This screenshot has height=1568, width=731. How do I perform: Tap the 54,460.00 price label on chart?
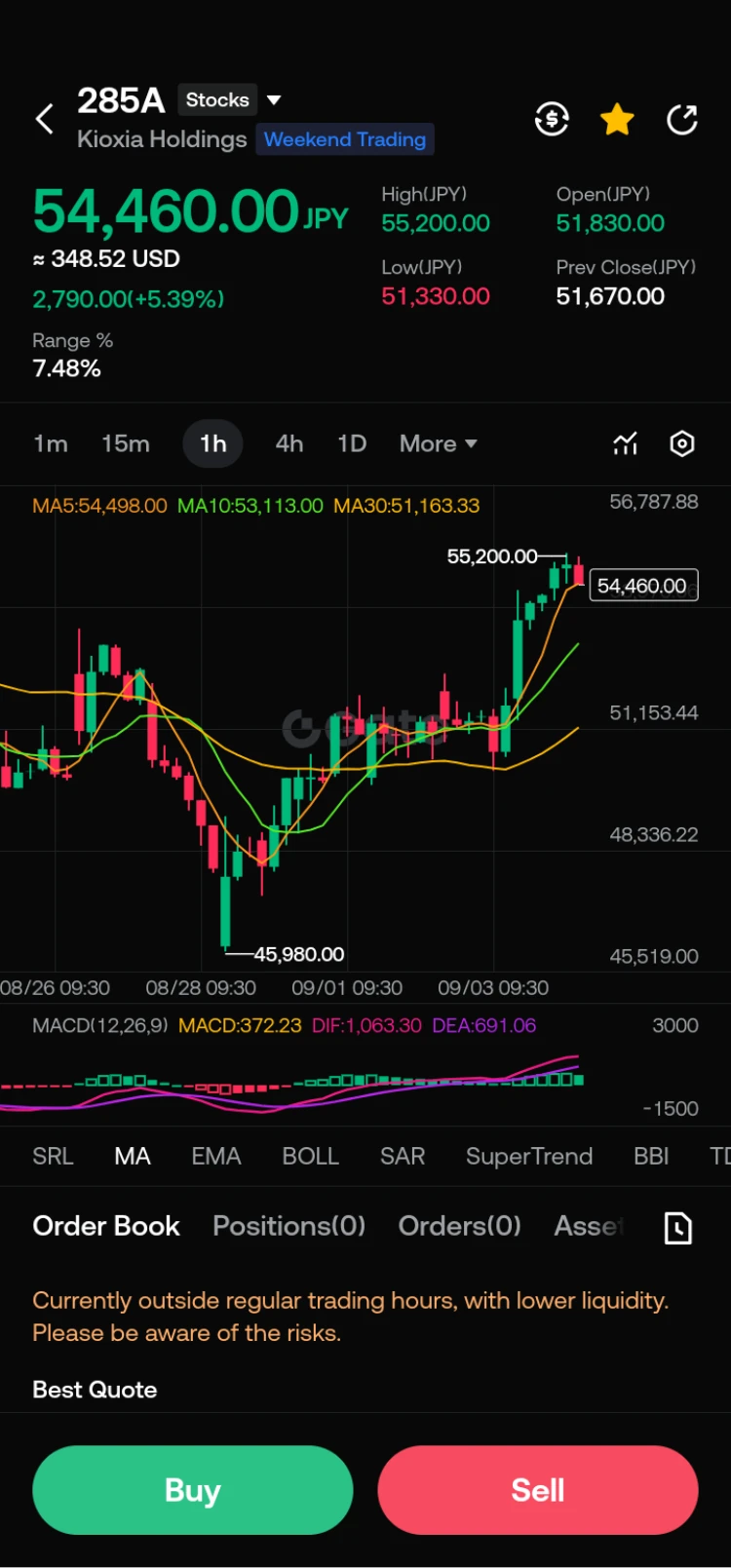tap(643, 586)
